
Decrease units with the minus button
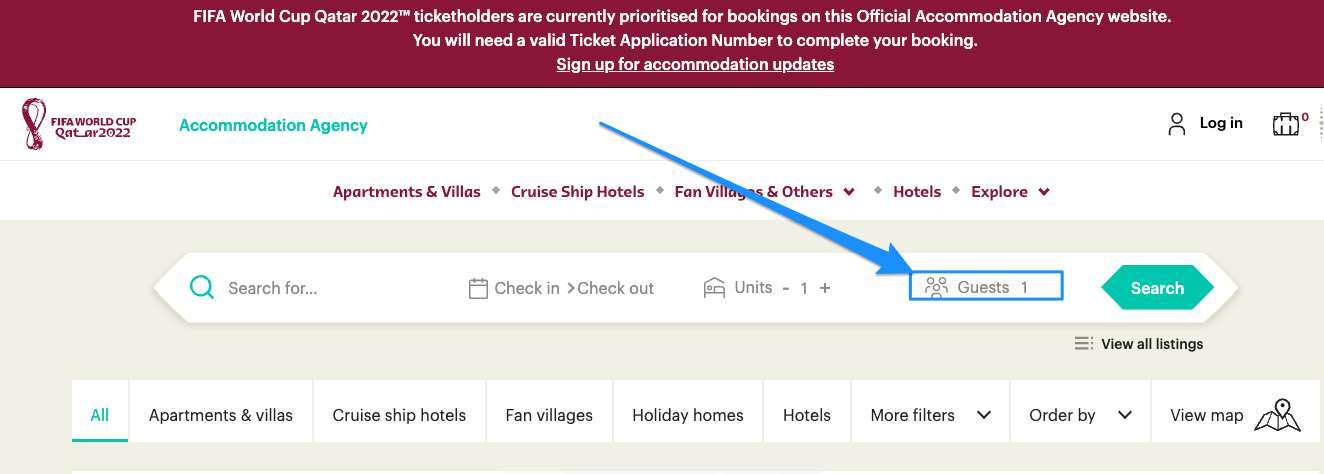tap(786, 288)
